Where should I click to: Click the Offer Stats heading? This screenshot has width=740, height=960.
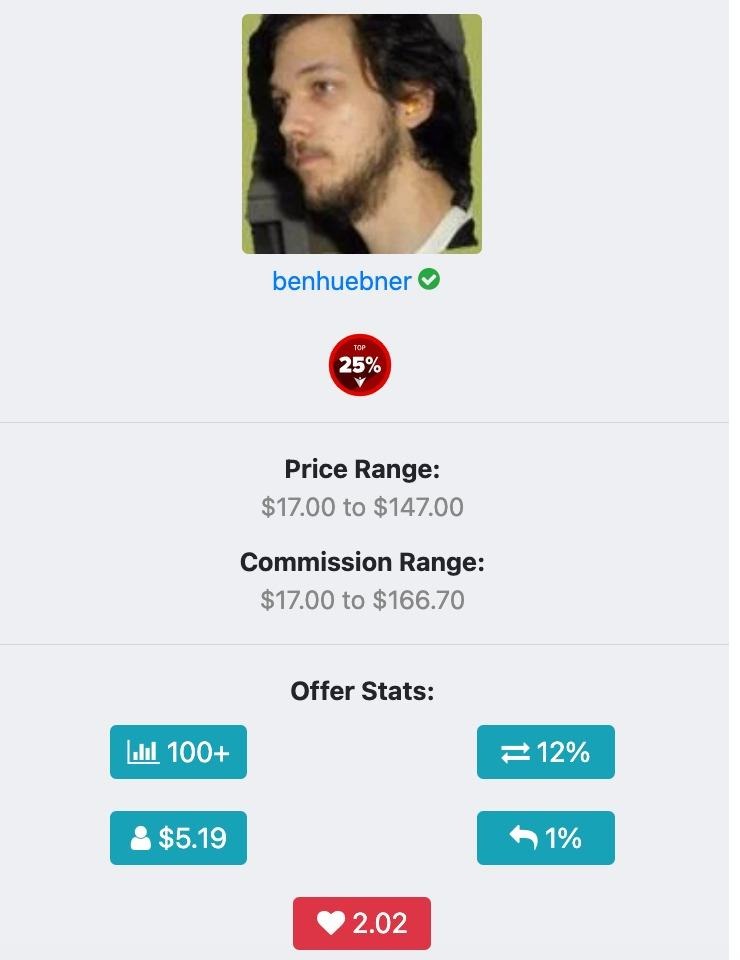[362, 691]
